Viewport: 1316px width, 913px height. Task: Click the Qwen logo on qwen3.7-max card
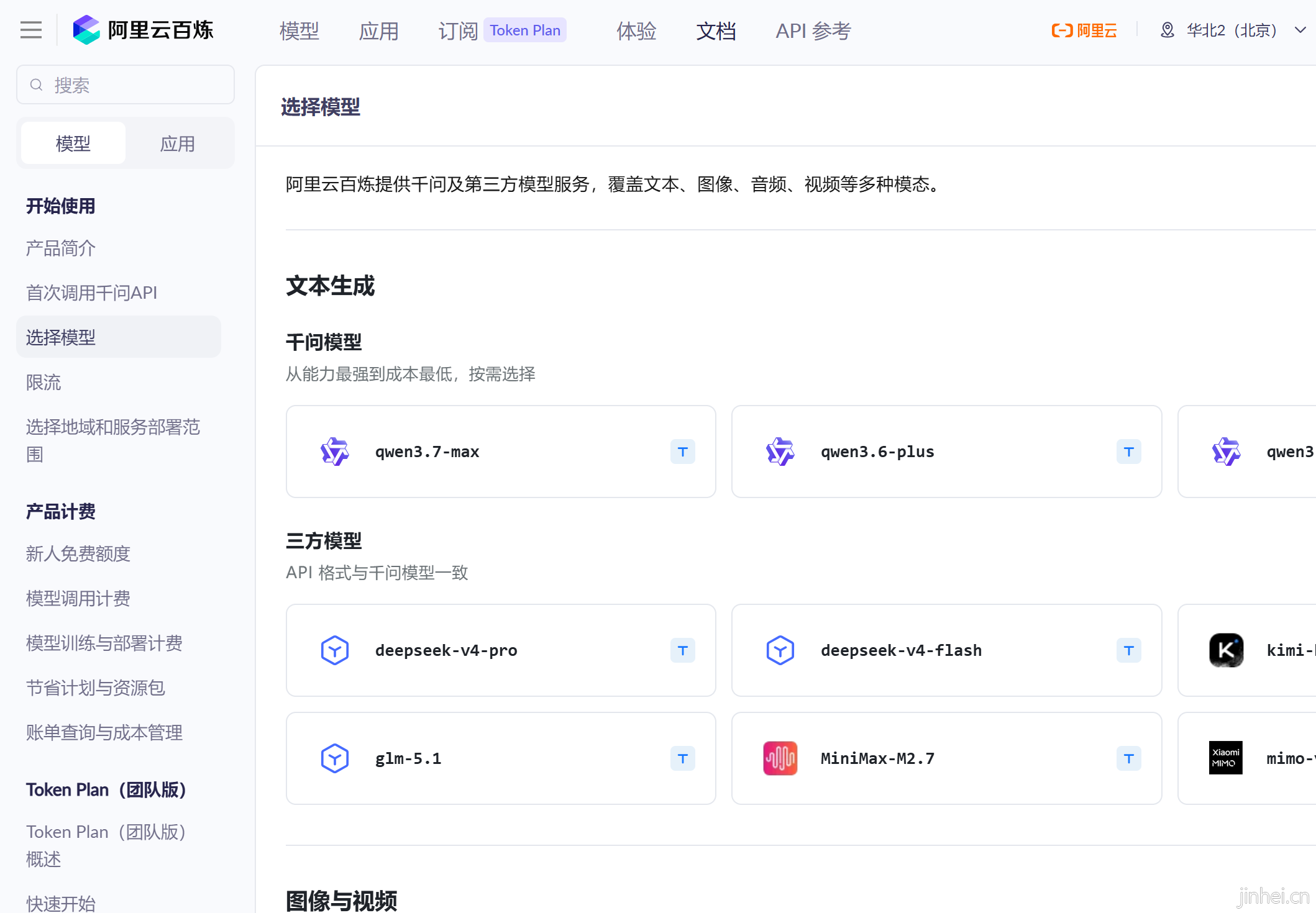pos(335,452)
